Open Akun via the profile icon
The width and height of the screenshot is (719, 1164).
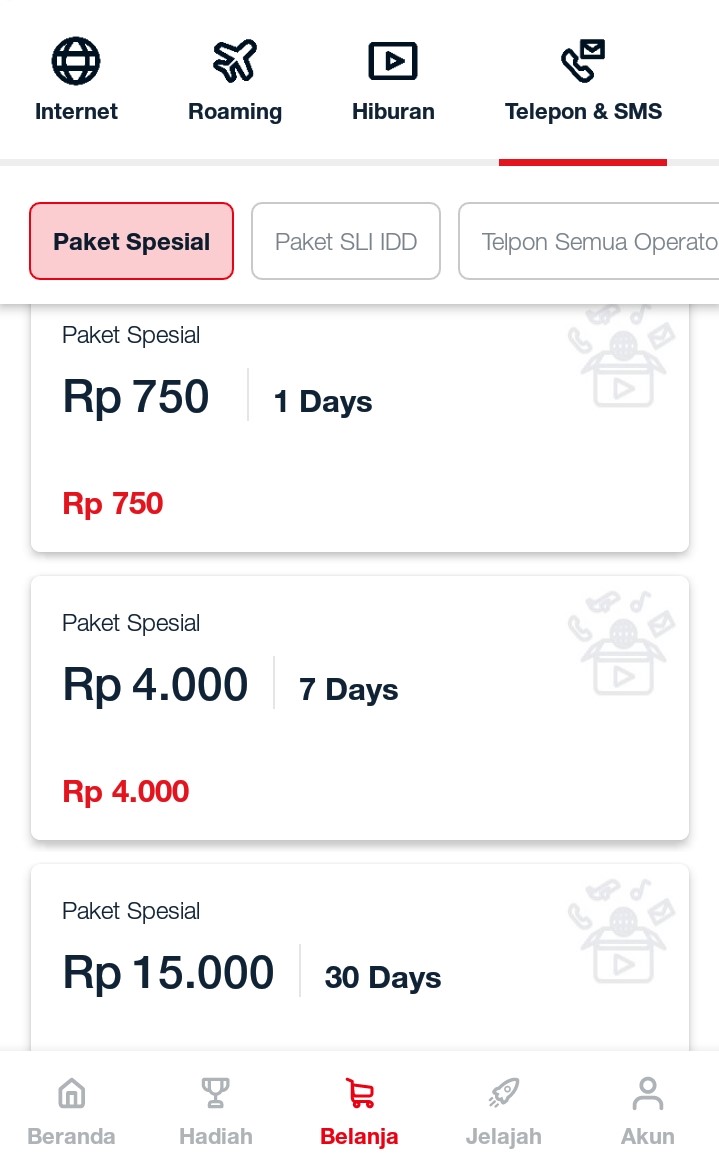click(647, 1092)
